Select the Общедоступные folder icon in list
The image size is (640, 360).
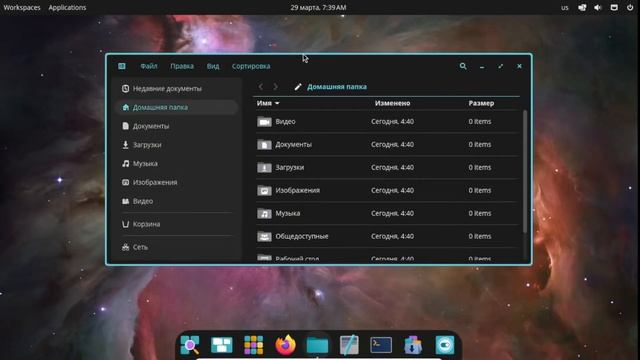point(264,236)
